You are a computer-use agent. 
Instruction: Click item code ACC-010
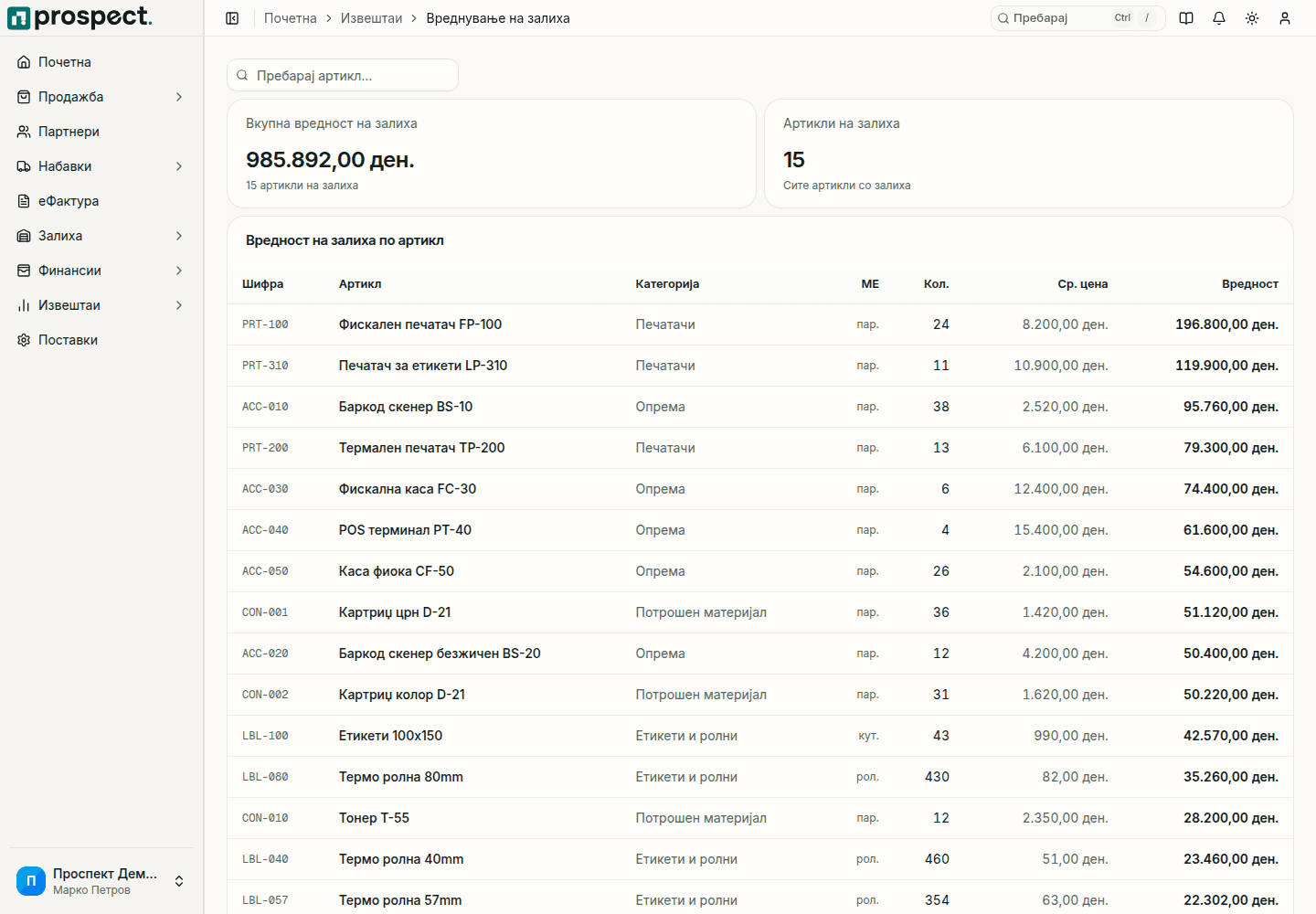pyautogui.click(x=265, y=407)
